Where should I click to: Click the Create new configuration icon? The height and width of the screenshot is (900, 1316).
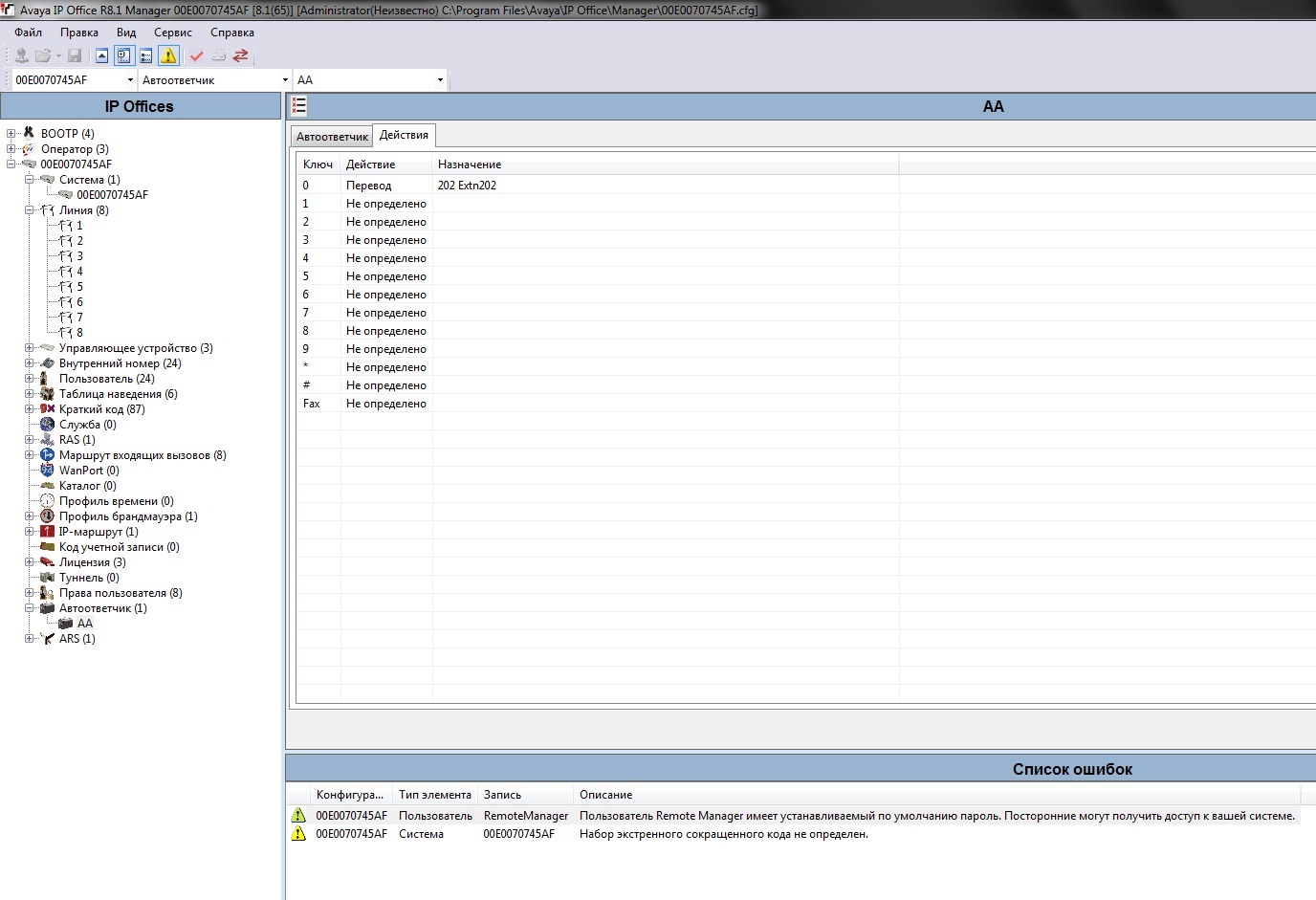point(219,55)
